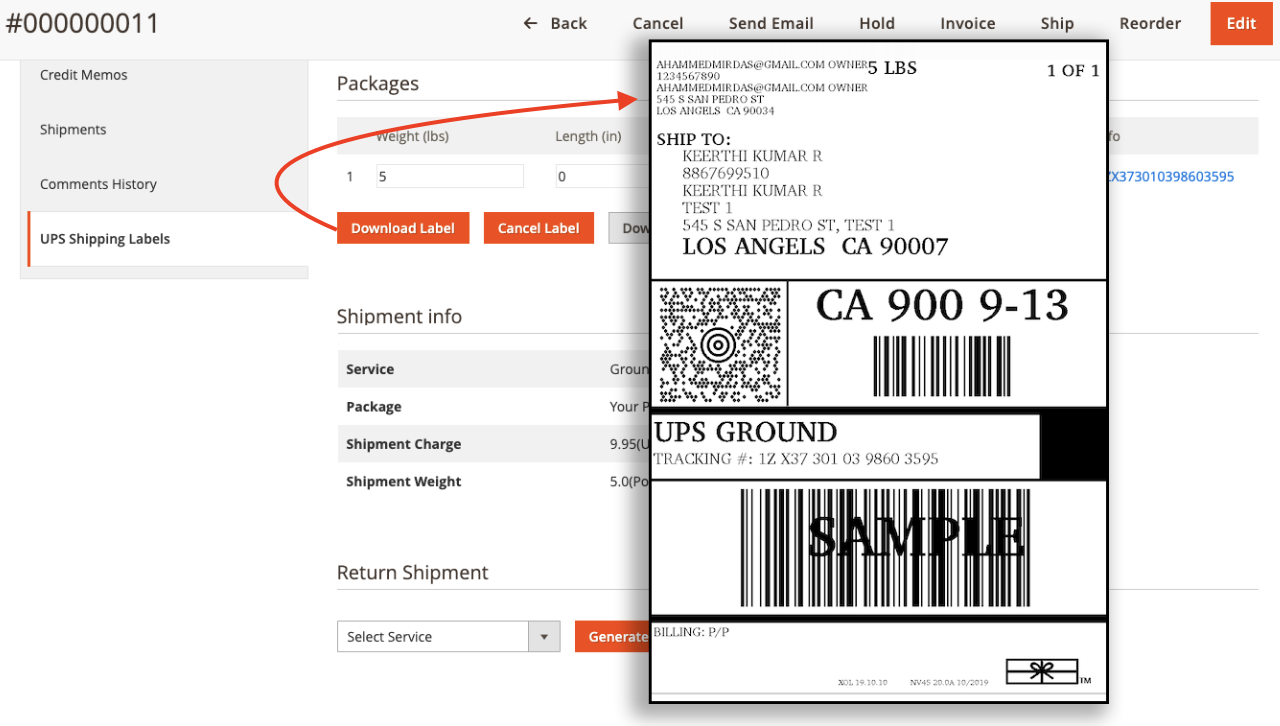Click the Packages section heading
The image size is (1280, 726).
pyautogui.click(x=378, y=84)
